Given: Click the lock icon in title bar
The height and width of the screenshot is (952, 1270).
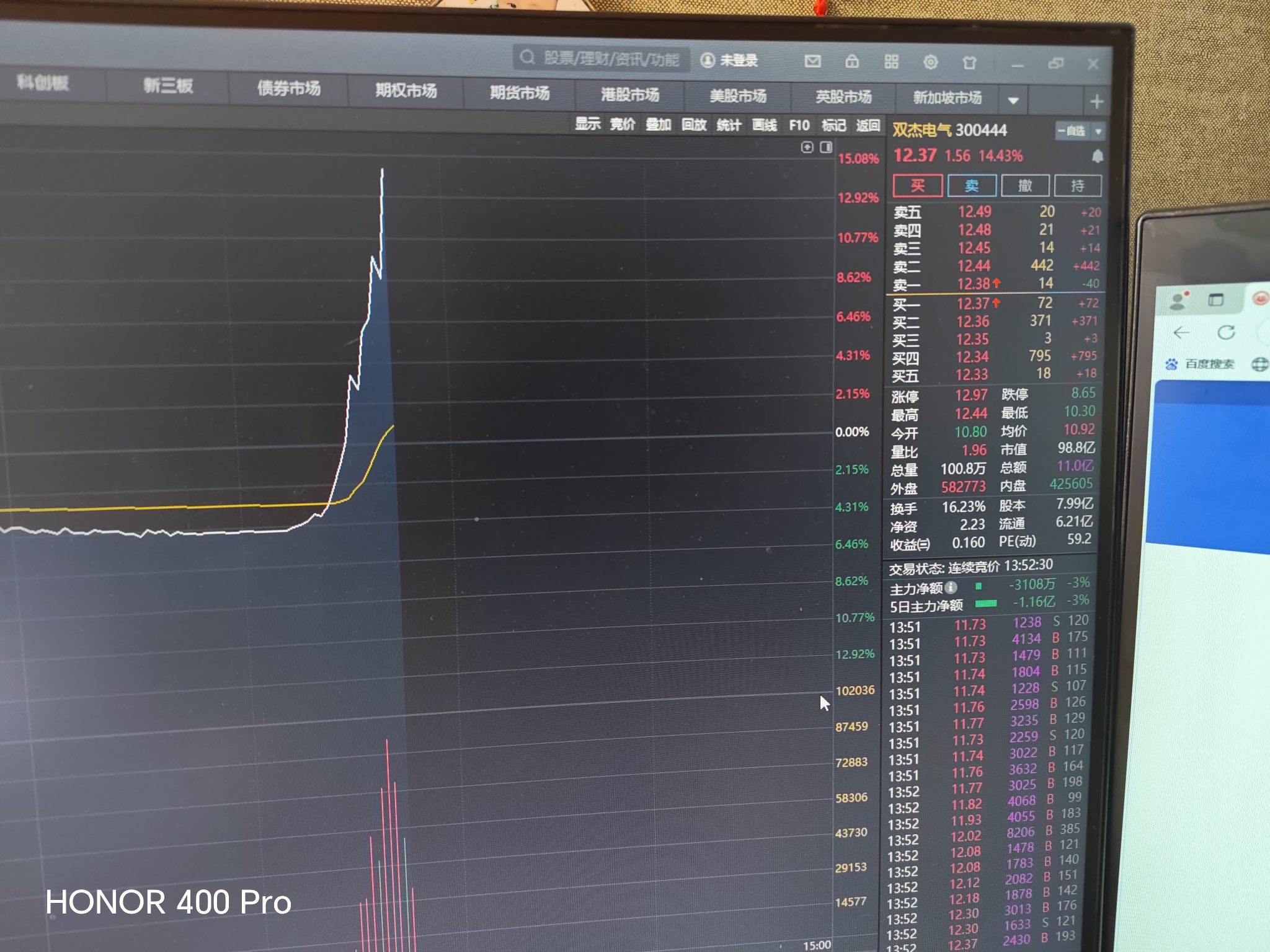Looking at the screenshot, I should coord(852,61).
